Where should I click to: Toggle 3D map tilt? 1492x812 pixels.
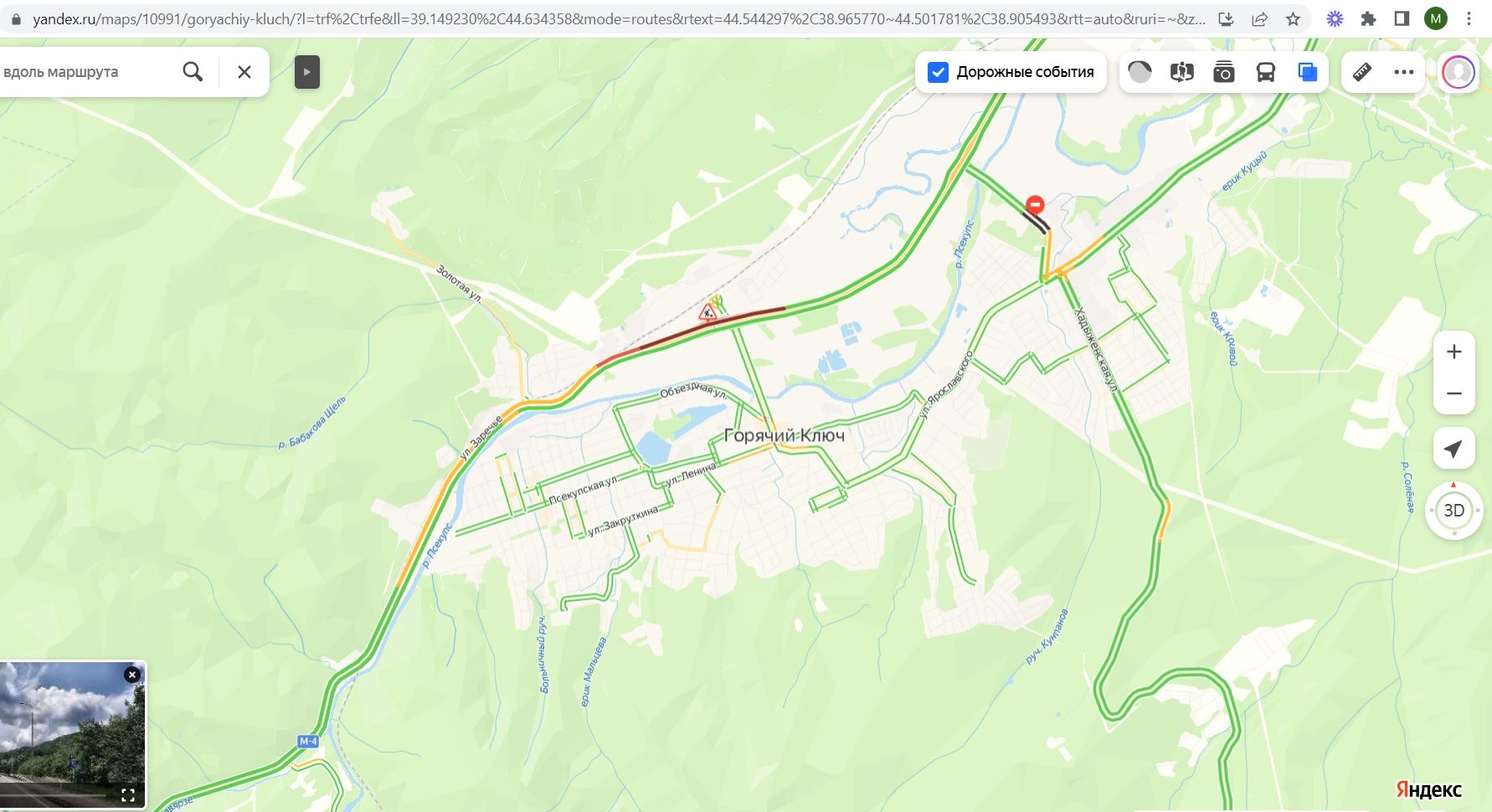[1453, 510]
